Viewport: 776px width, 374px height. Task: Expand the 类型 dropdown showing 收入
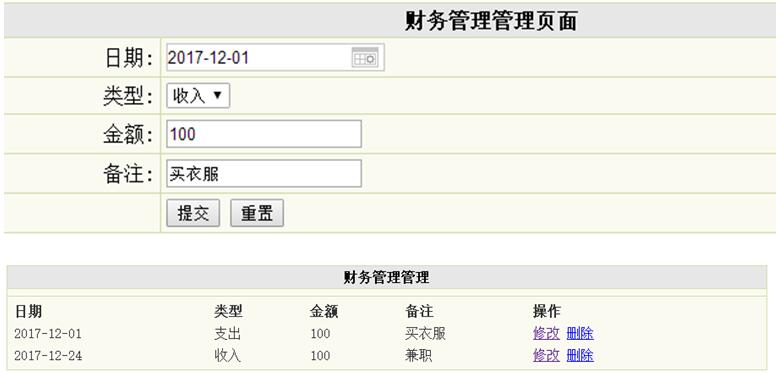point(198,95)
